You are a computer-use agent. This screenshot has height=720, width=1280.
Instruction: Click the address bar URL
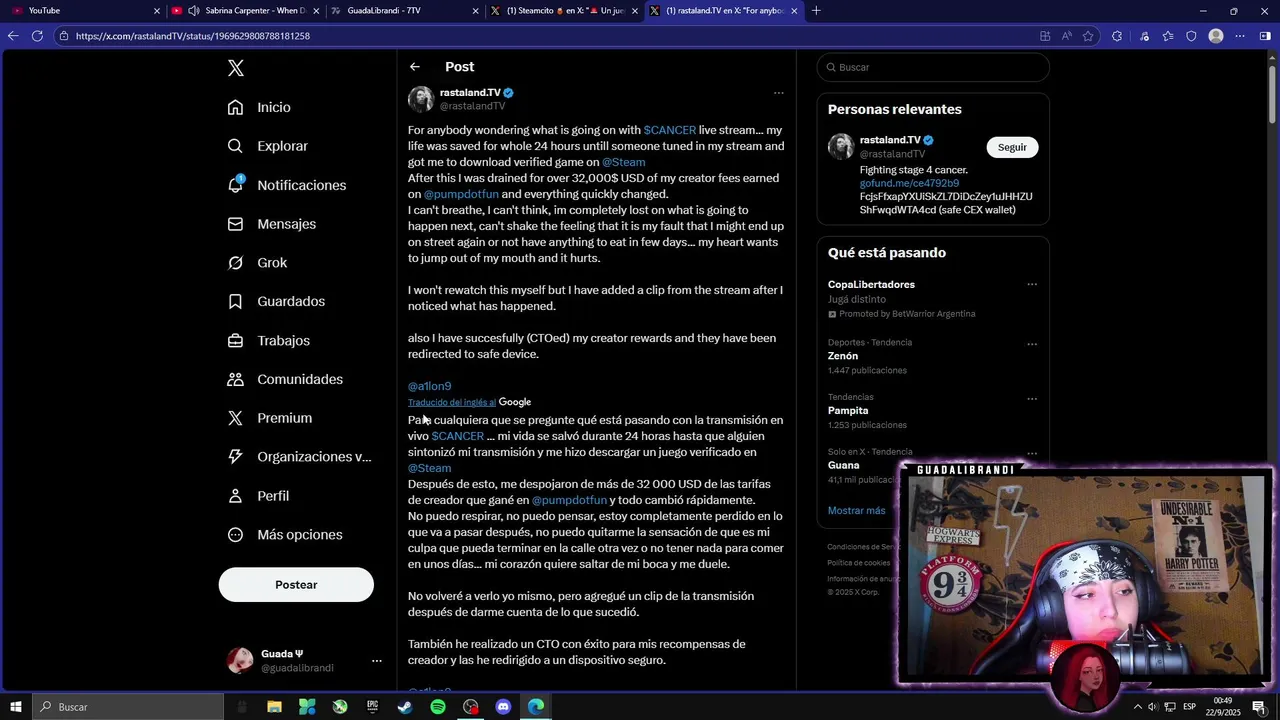pos(192,36)
